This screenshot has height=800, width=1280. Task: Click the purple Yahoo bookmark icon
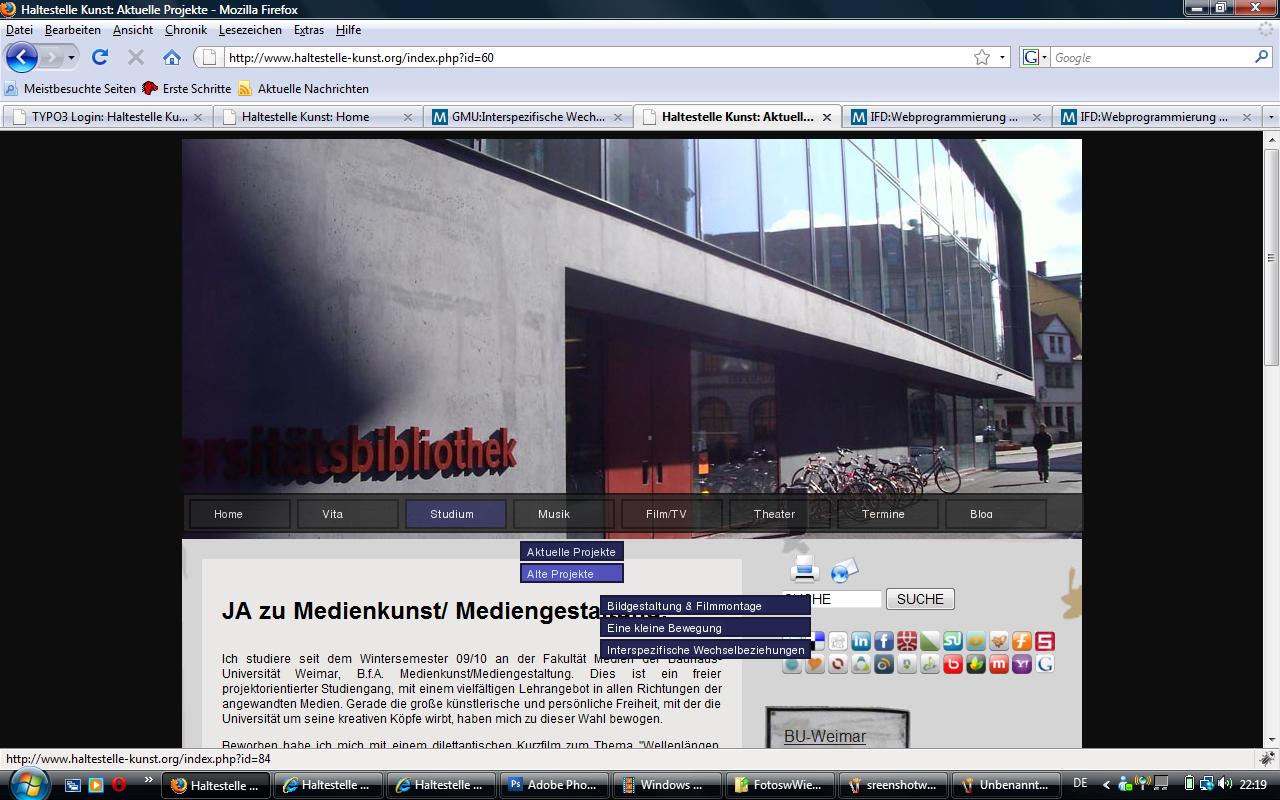coord(1021,664)
